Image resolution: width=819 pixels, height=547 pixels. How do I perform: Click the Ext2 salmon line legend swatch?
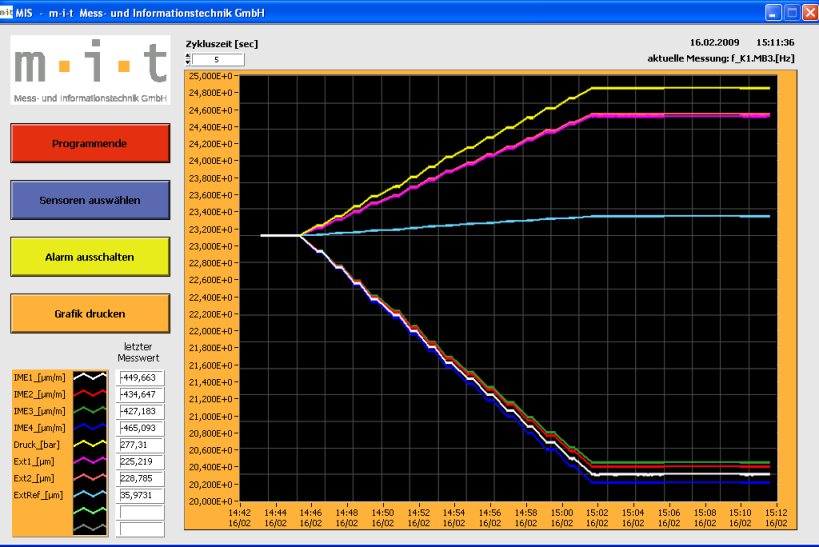[90, 478]
